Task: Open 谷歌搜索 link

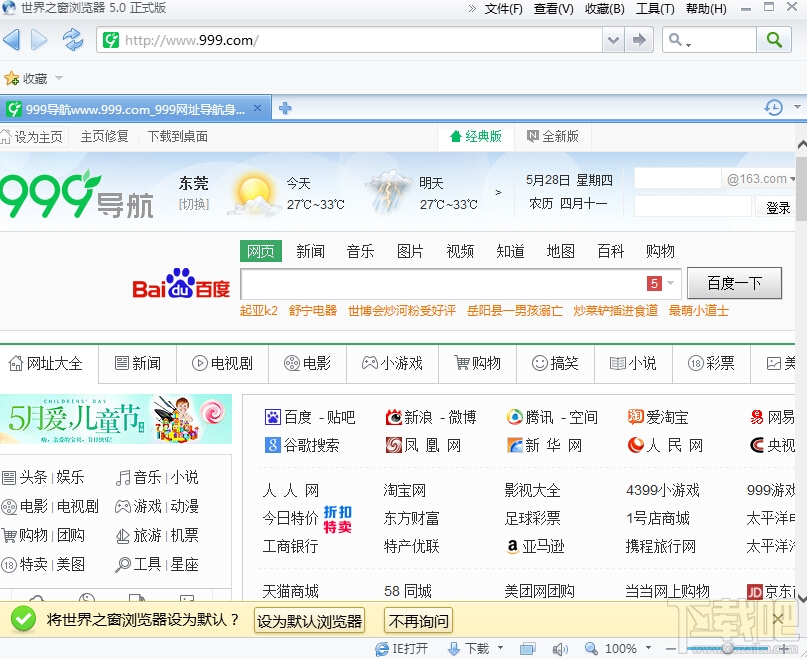Action: [302, 445]
